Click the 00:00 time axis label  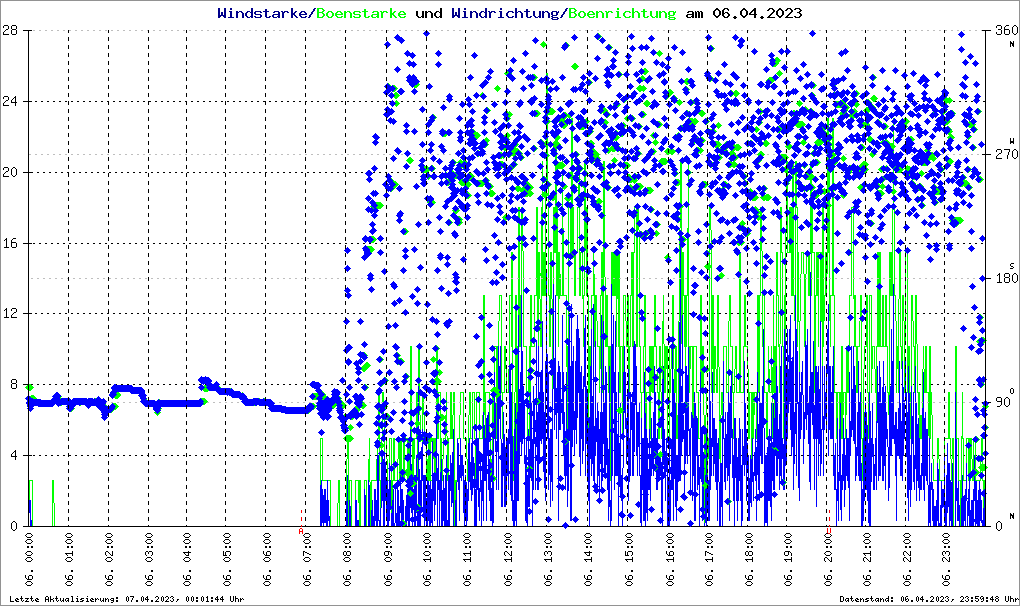[x=29, y=558]
